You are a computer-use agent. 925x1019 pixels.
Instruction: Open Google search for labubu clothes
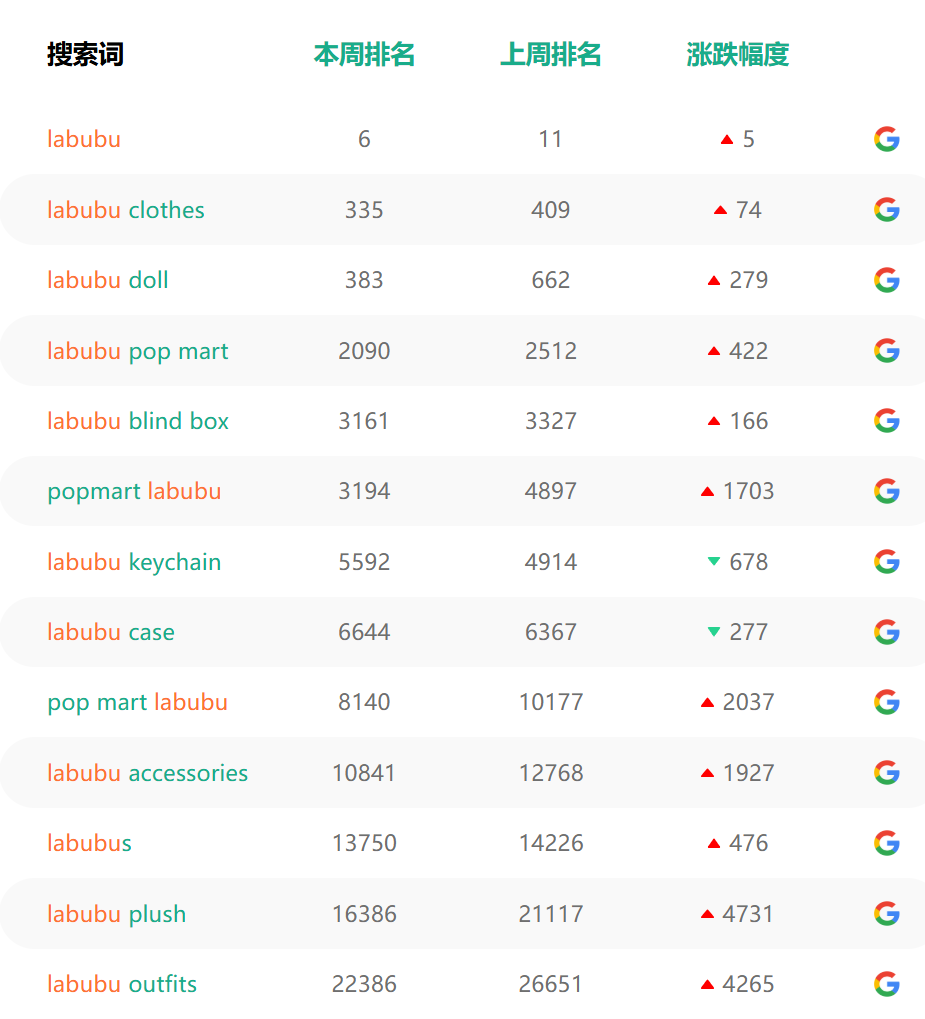pyautogui.click(x=887, y=209)
